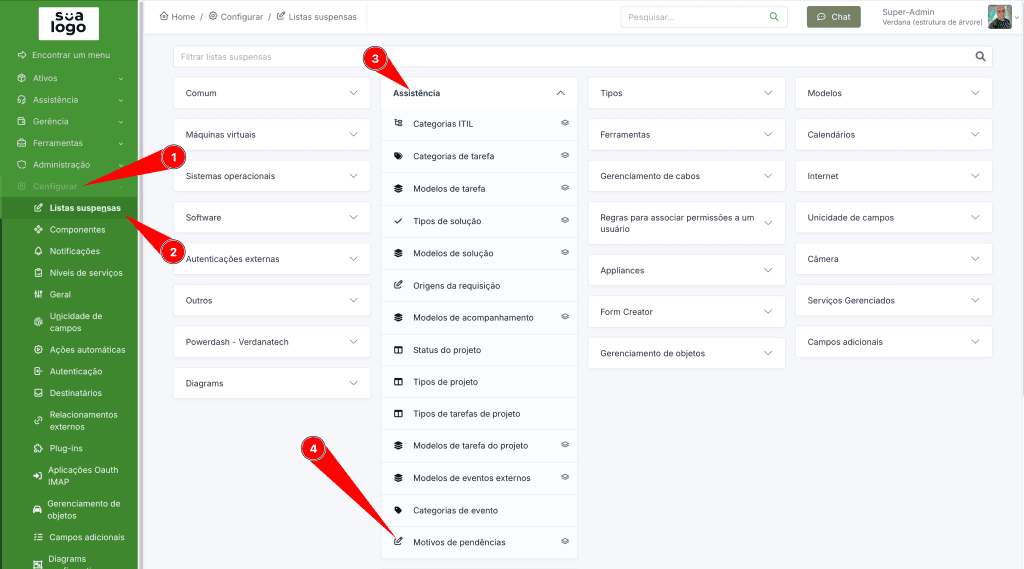1024x569 pixels.
Task: Open the Gerência sidebar menu
Action: [69, 121]
